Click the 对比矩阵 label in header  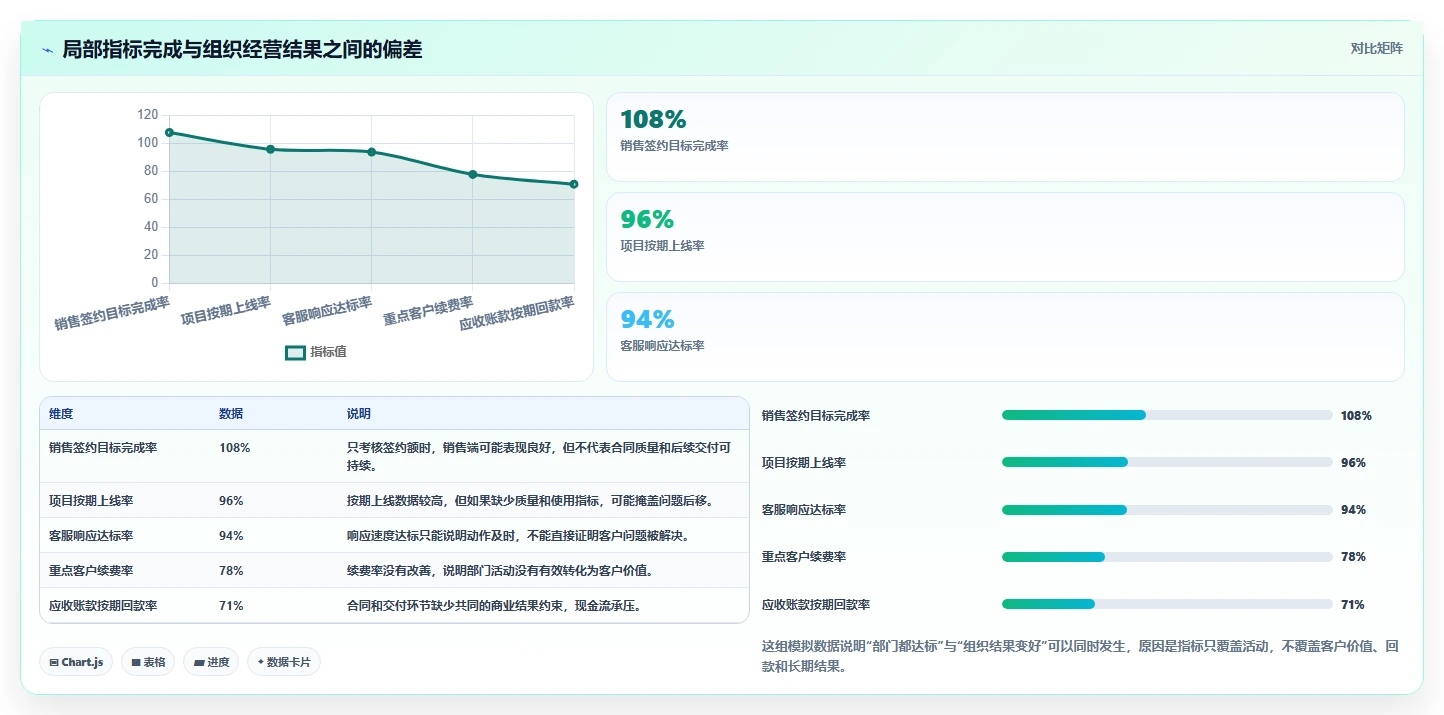tap(1376, 48)
